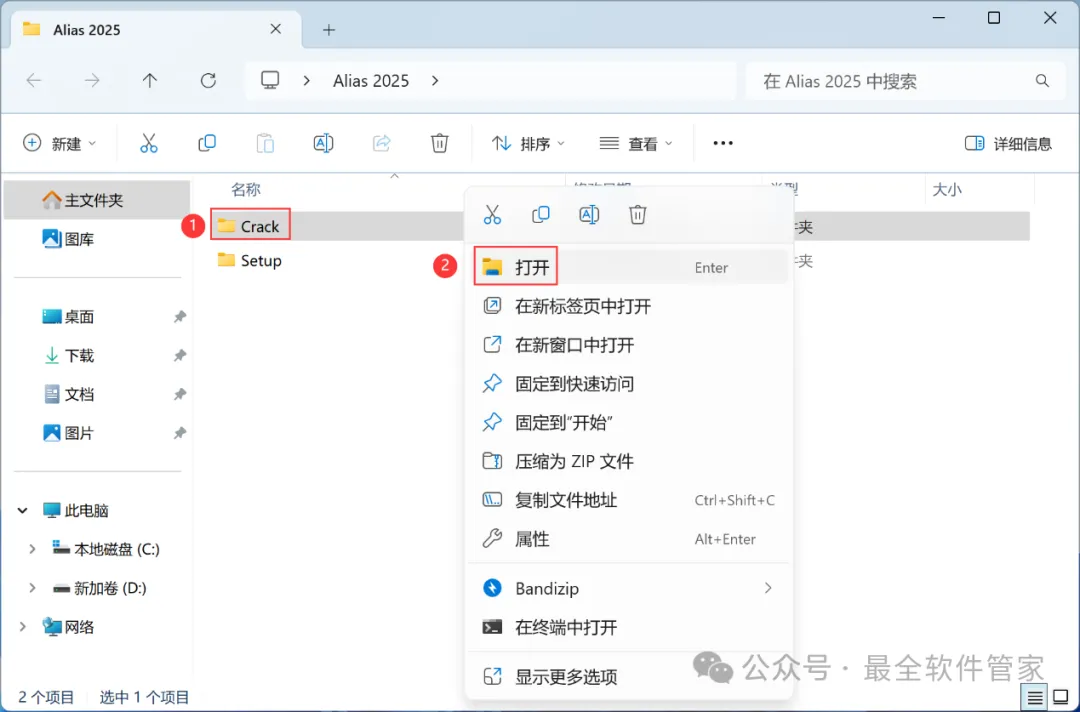The height and width of the screenshot is (712, 1080).
Task: Open the 新建 (New) dropdown
Action: pos(59,143)
